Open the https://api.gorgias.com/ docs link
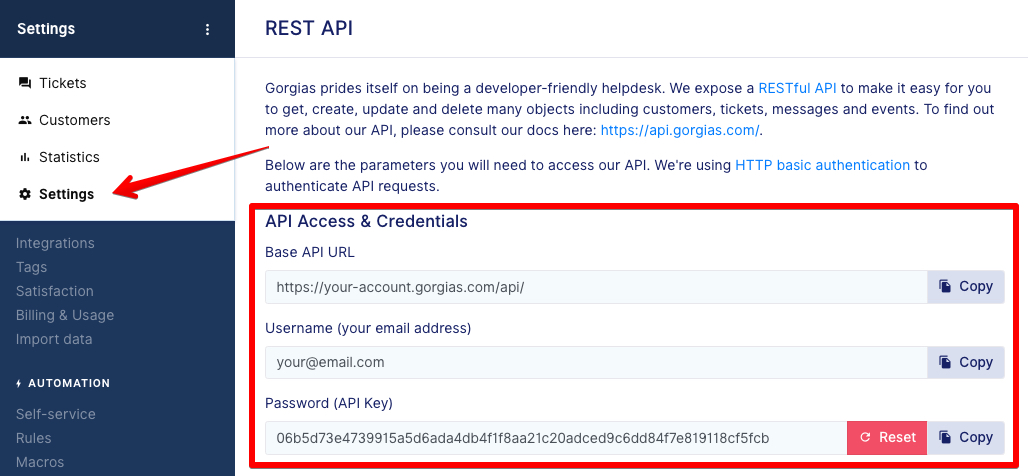The image size is (1028, 476). [x=680, y=130]
